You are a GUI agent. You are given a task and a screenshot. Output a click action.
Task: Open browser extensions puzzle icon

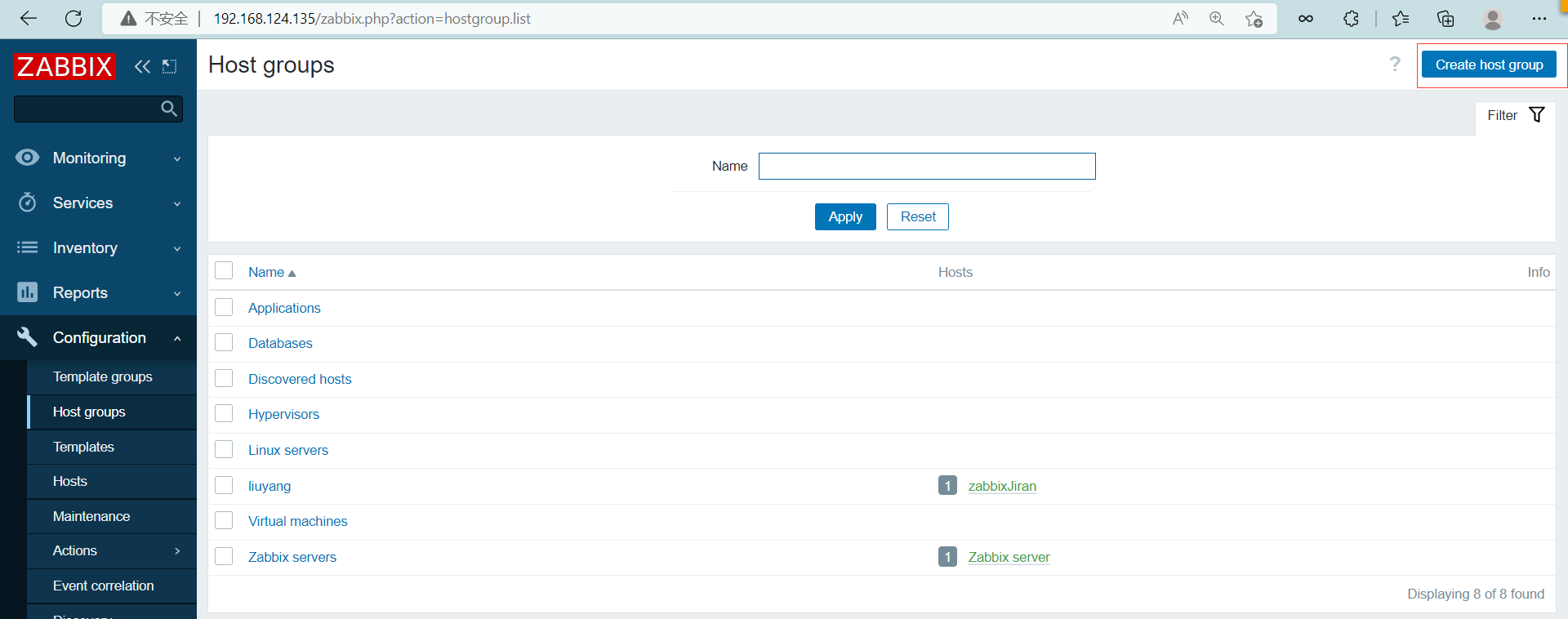[x=1352, y=19]
